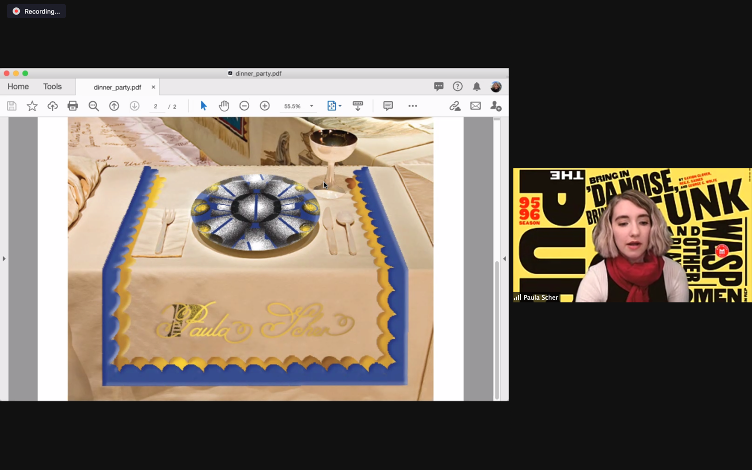Choose the Selection arrow tool
752x470 pixels.
pos(203,106)
